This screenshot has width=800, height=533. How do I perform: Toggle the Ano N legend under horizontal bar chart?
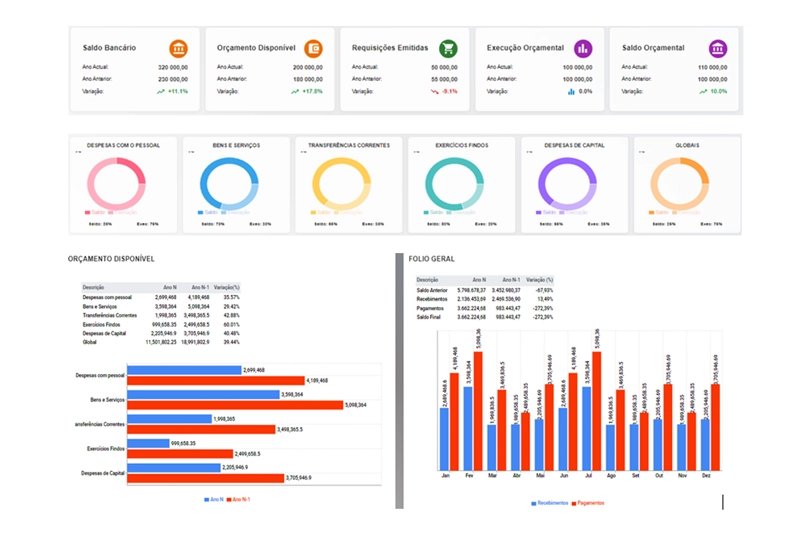(214, 499)
